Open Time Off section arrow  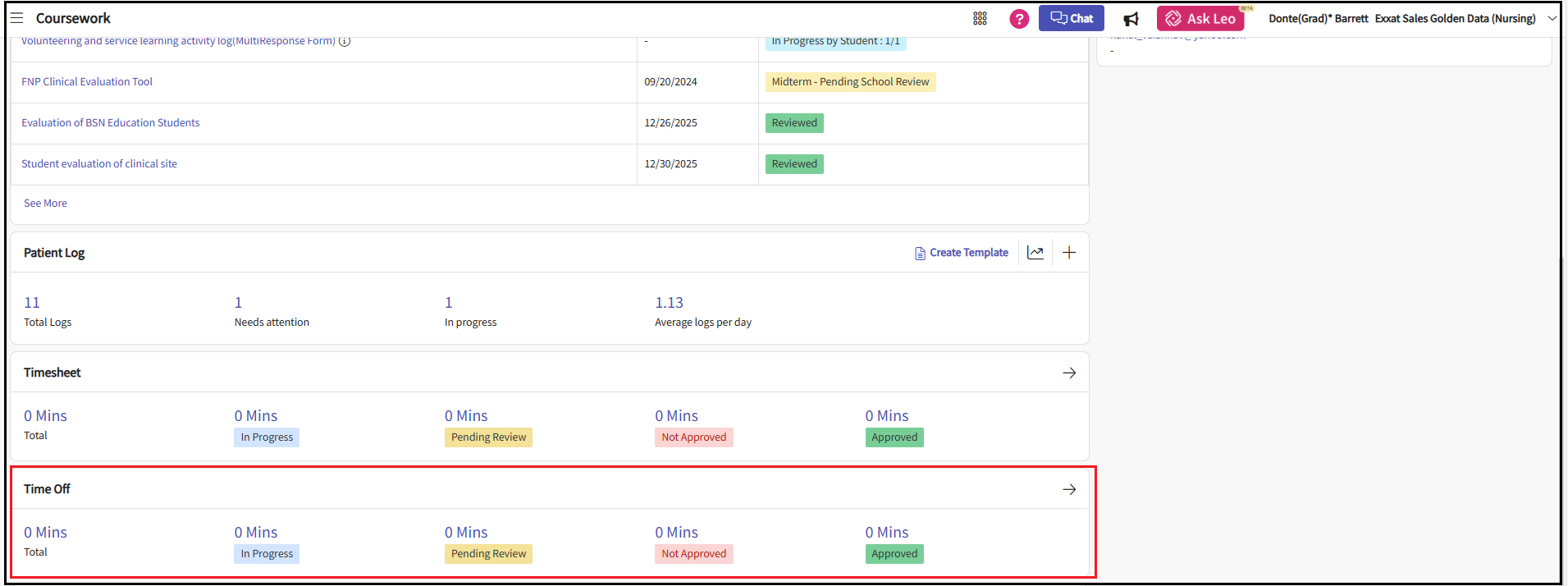point(1069,489)
